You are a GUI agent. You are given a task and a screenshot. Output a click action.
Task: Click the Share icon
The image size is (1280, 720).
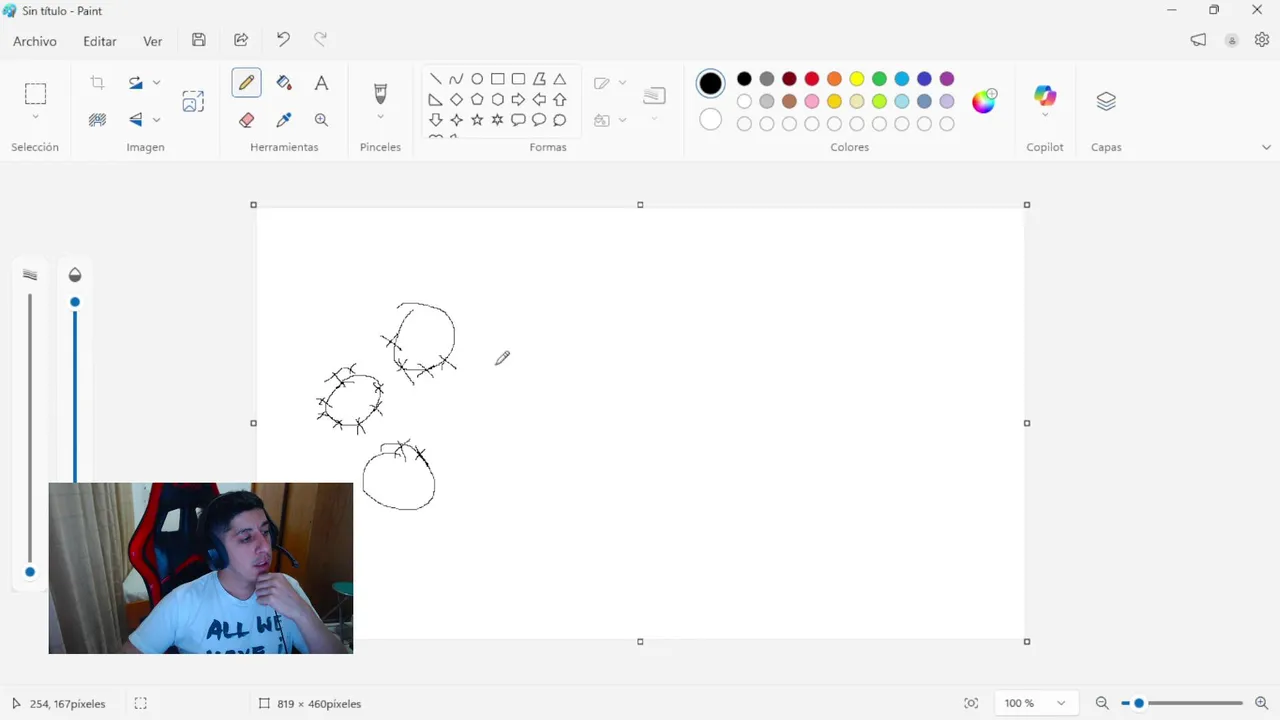tap(241, 40)
